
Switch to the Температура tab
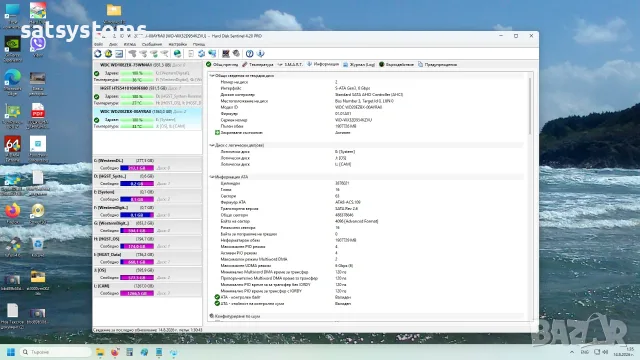(x=258, y=64)
